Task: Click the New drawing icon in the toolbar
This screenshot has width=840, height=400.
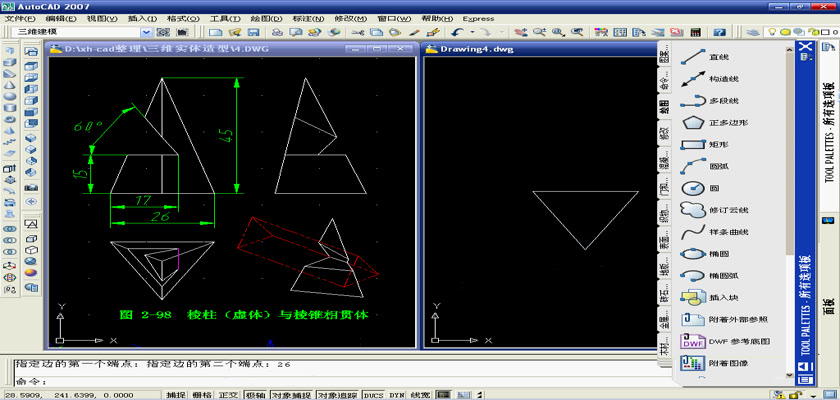Action: click(x=215, y=32)
